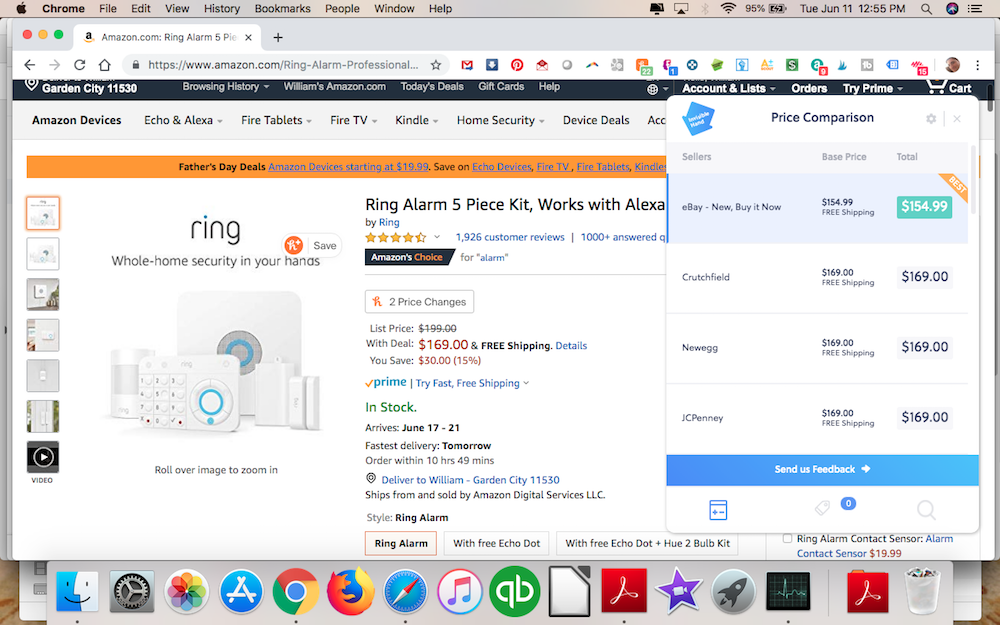Screen dimensions: 1000x625
Task: Open Spotlight search in menu bar
Action: coord(926,8)
